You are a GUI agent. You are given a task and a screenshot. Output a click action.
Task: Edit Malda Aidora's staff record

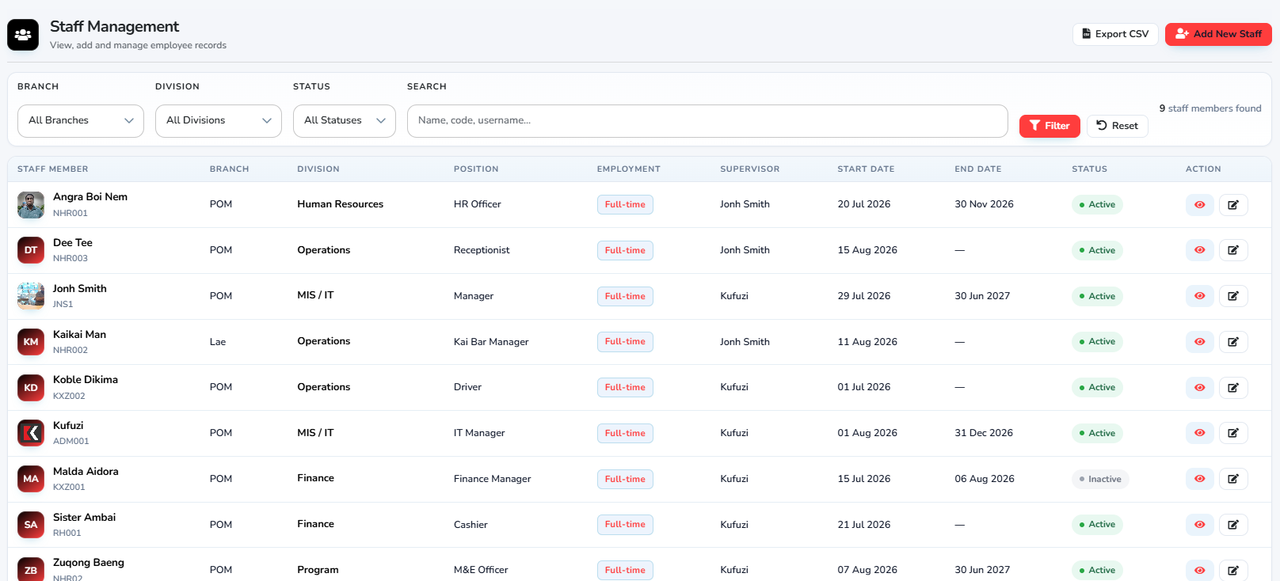tap(1233, 479)
